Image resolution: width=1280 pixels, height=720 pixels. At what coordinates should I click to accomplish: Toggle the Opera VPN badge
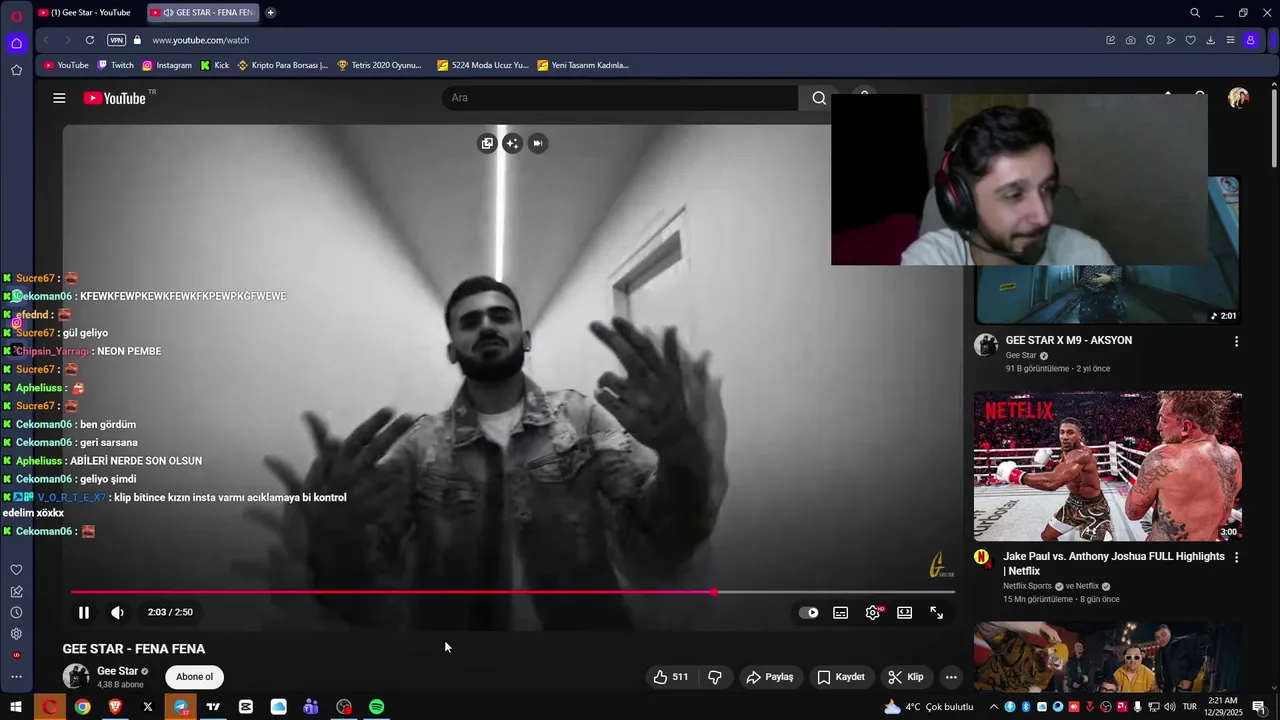coord(117,40)
